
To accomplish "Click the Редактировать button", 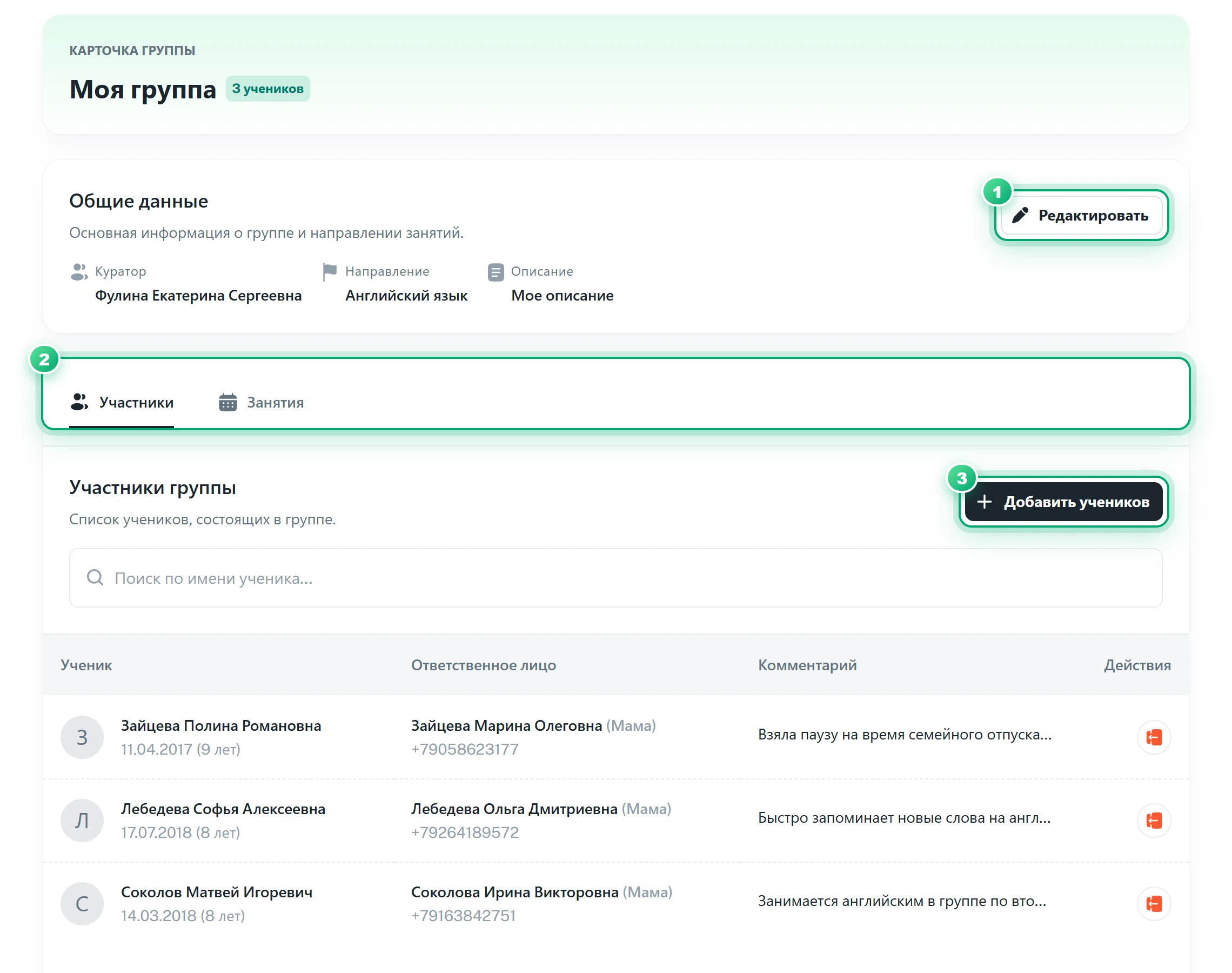I will tap(1081, 215).
